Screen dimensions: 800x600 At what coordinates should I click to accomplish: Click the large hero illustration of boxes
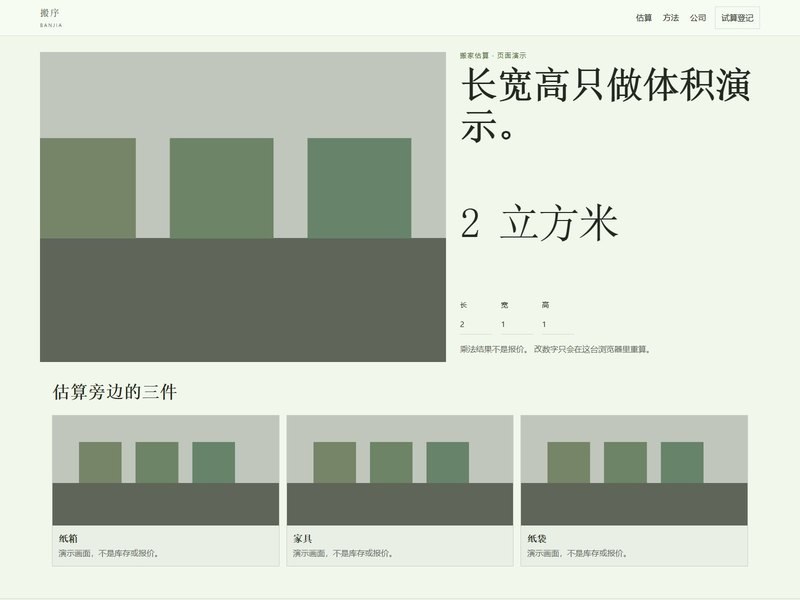pyautogui.click(x=243, y=207)
